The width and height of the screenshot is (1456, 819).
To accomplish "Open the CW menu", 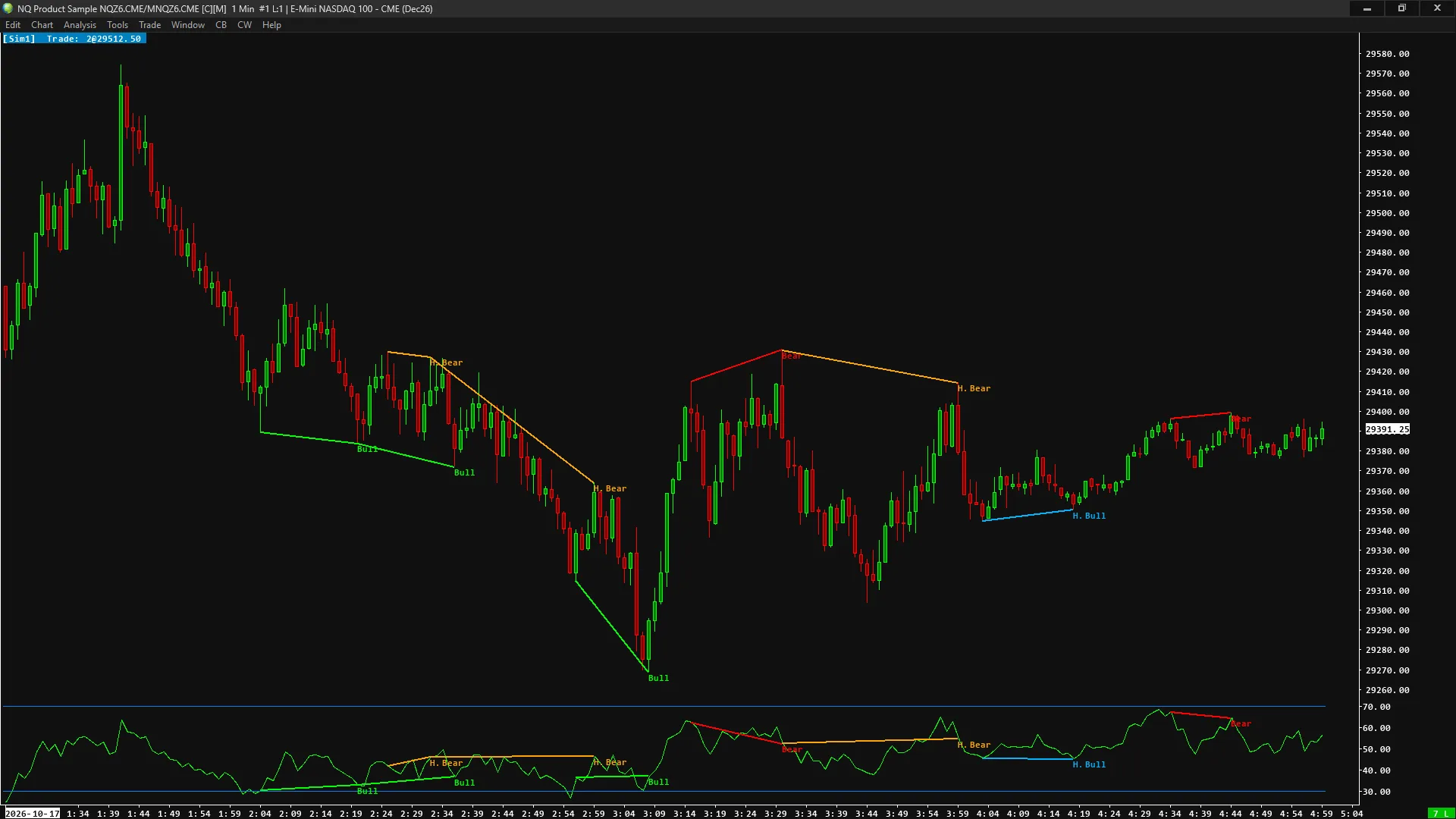I will (244, 25).
